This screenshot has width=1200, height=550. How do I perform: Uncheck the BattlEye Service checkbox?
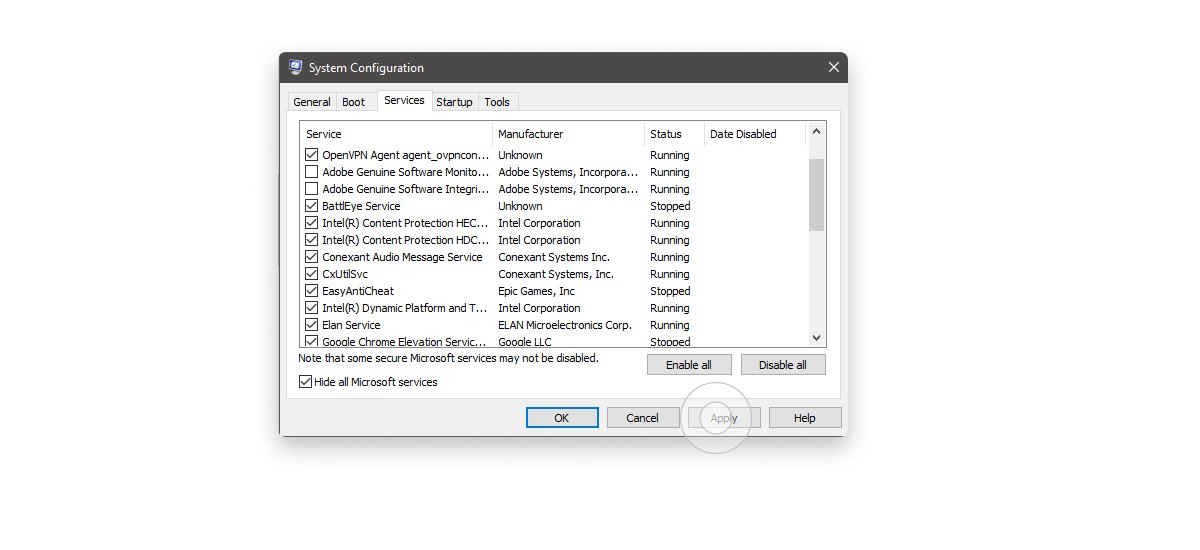click(x=312, y=206)
